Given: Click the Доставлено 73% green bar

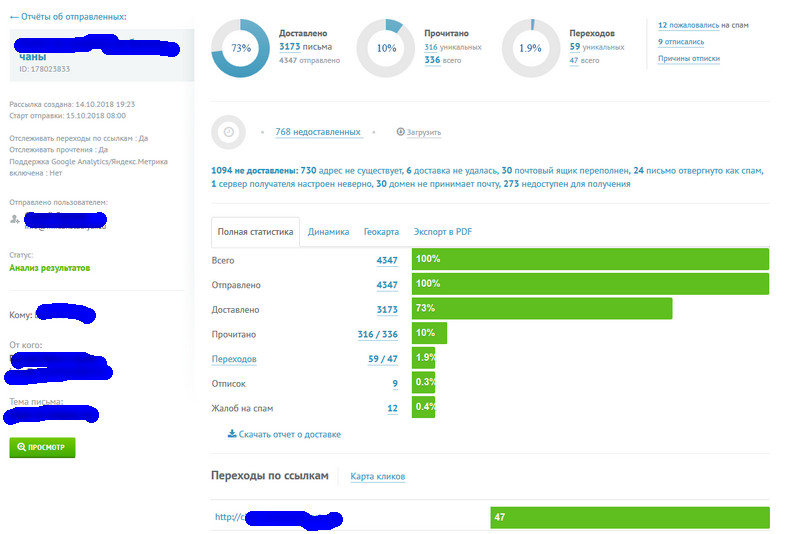Looking at the screenshot, I should 541,308.
